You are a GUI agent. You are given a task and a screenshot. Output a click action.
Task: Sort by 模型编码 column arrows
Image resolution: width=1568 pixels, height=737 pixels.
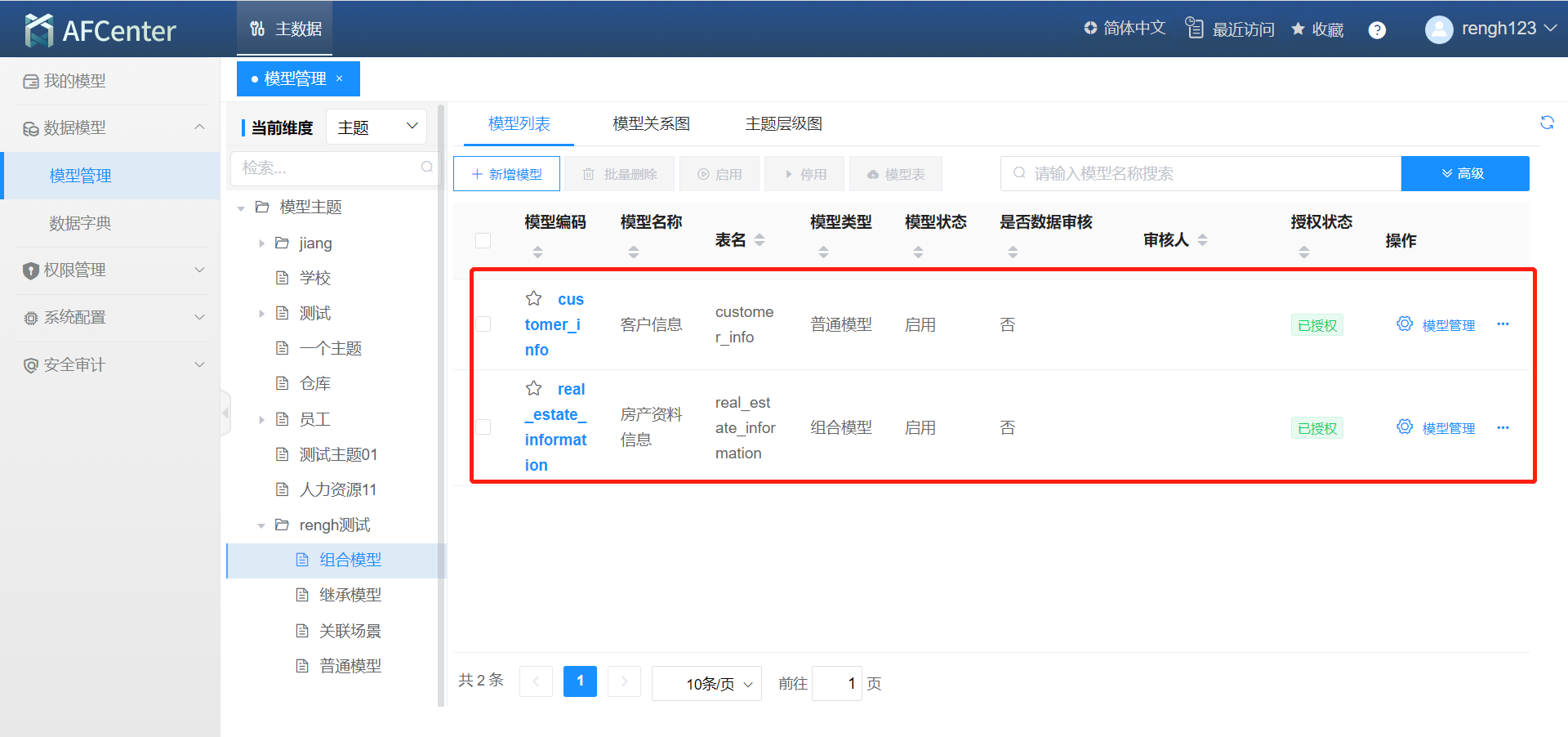(537, 252)
